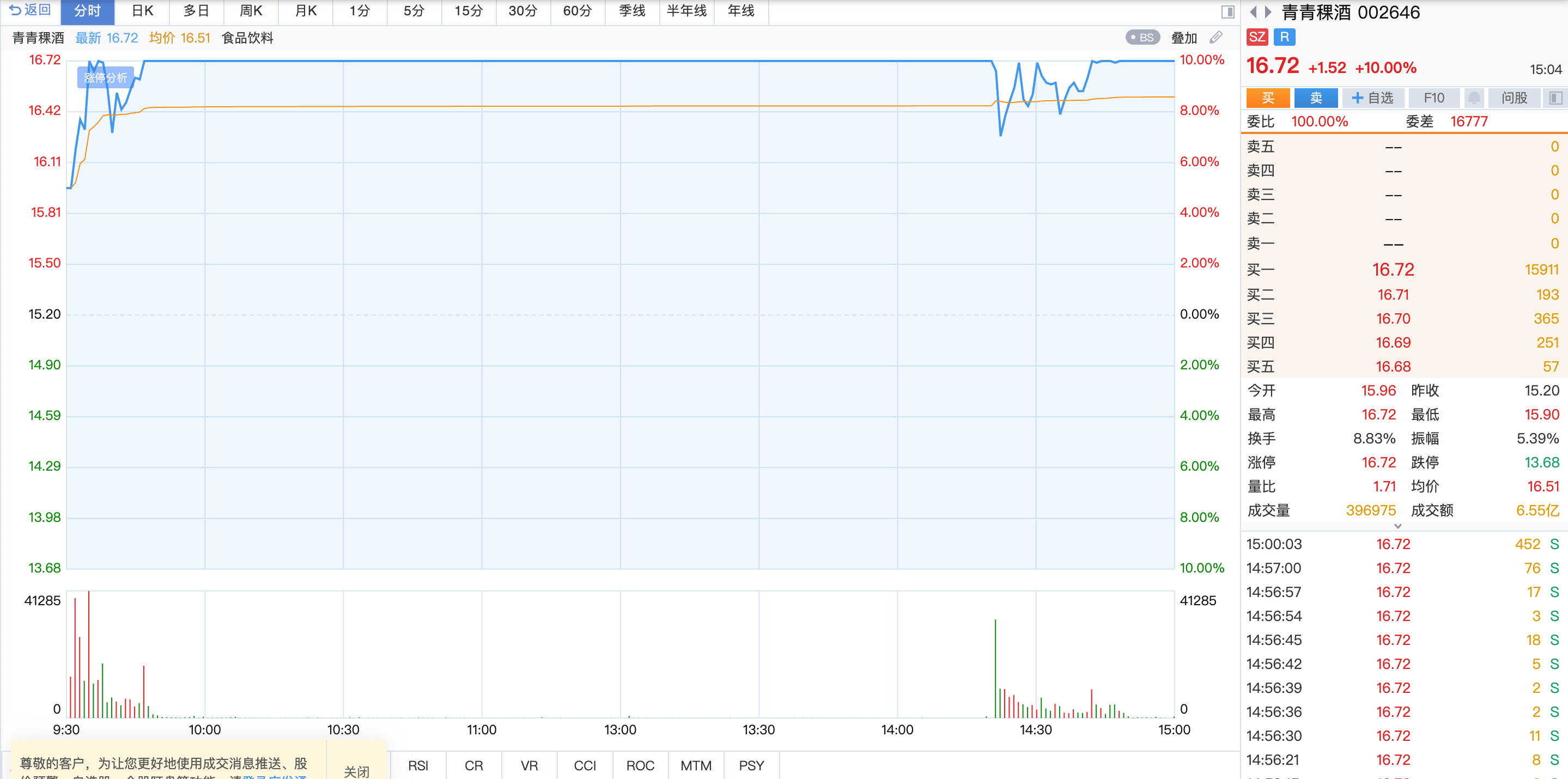Screen dimensions: 1568x779
Task: Open 涨停分析 label on chart
Action: point(105,78)
